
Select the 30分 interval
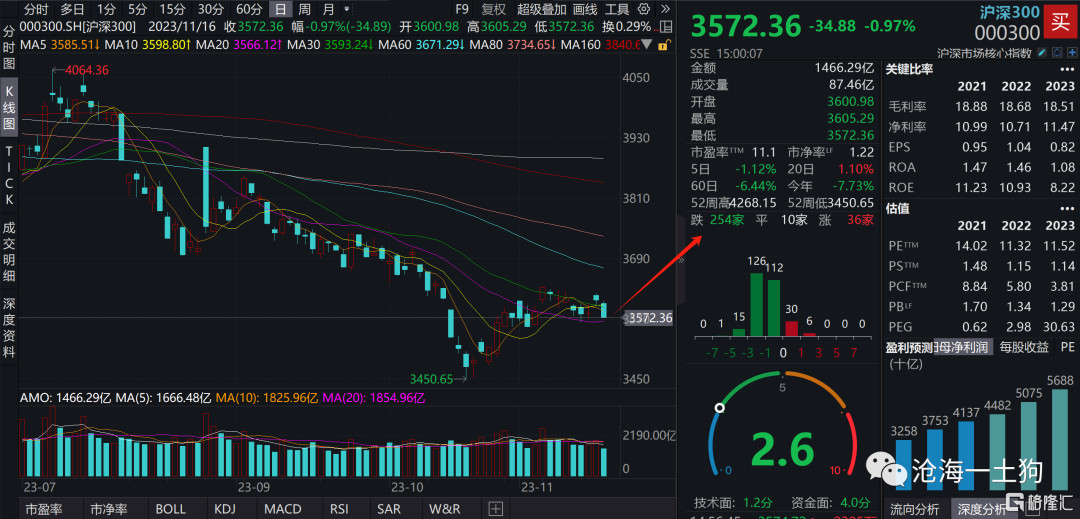pyautogui.click(x=211, y=9)
